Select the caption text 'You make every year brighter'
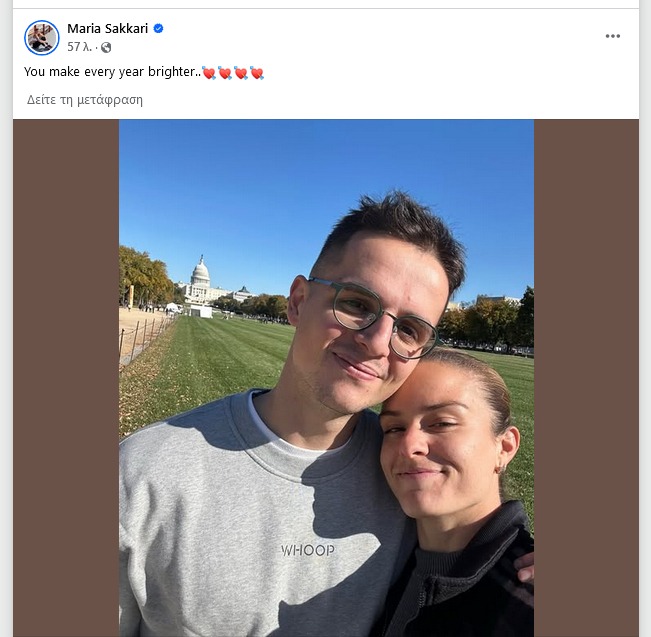 [110, 72]
